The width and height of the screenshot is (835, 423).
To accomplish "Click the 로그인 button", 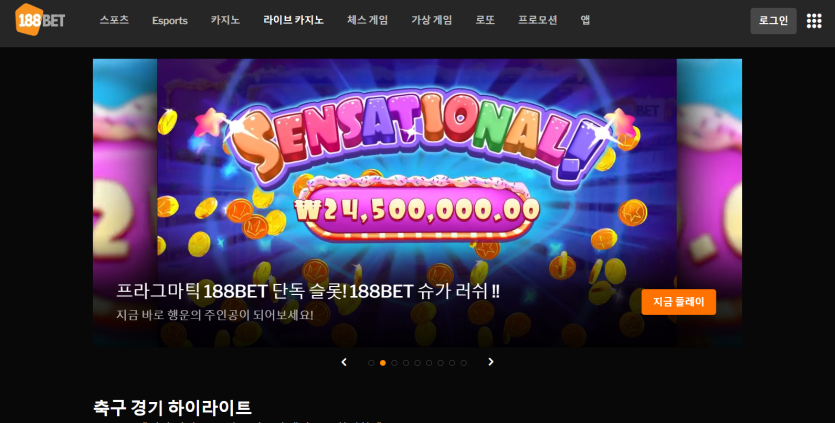I will [773, 21].
